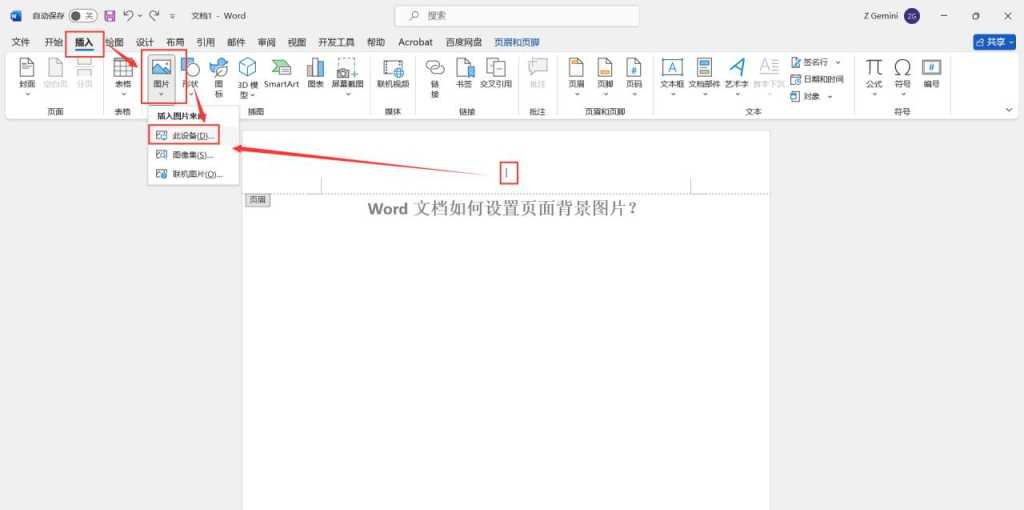Viewport: 1024px width, 510px height.
Task: Open the 页眉和页脚 ribbon tab
Action: tap(517, 42)
